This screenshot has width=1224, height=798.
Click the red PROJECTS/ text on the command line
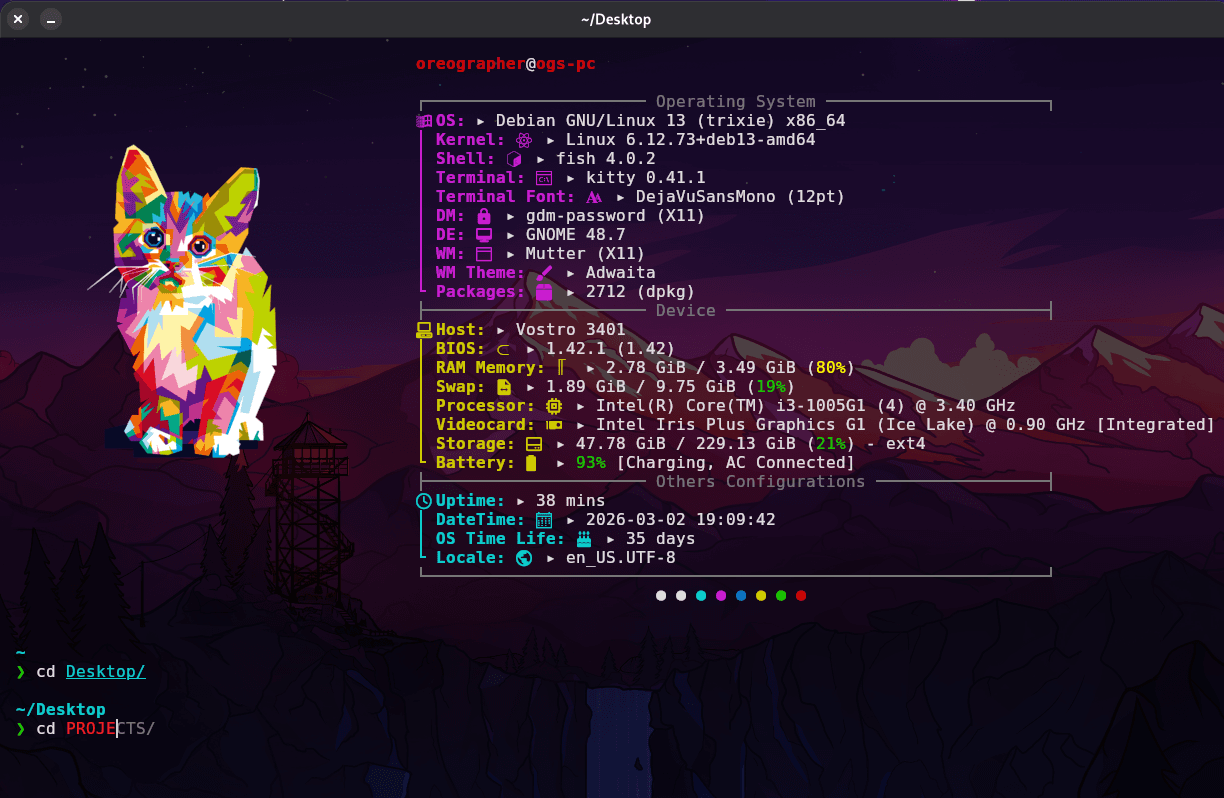tap(91, 728)
